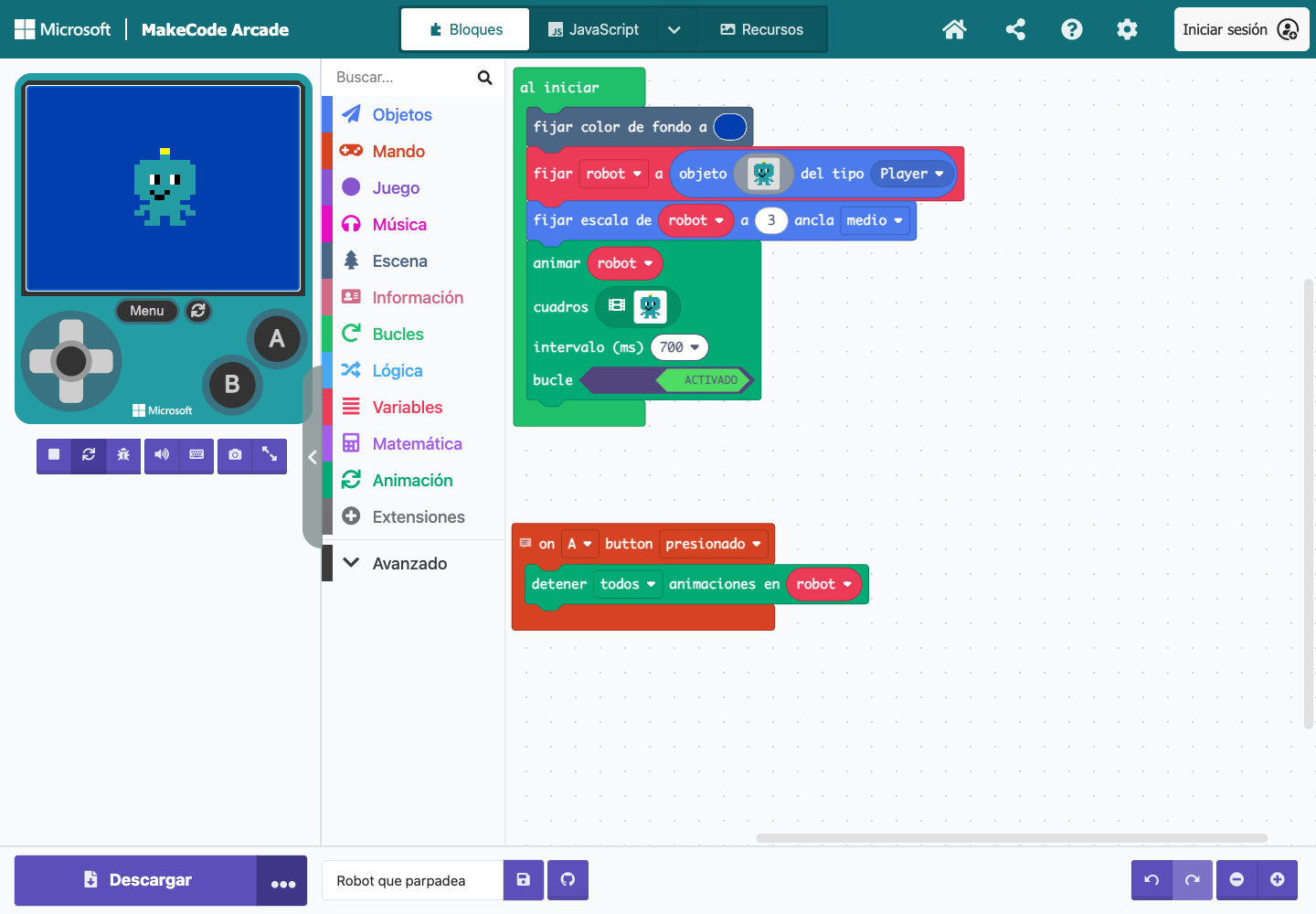Open the robot dropdown in animar block
Image resolution: width=1316 pixels, height=914 pixels.
(625, 263)
